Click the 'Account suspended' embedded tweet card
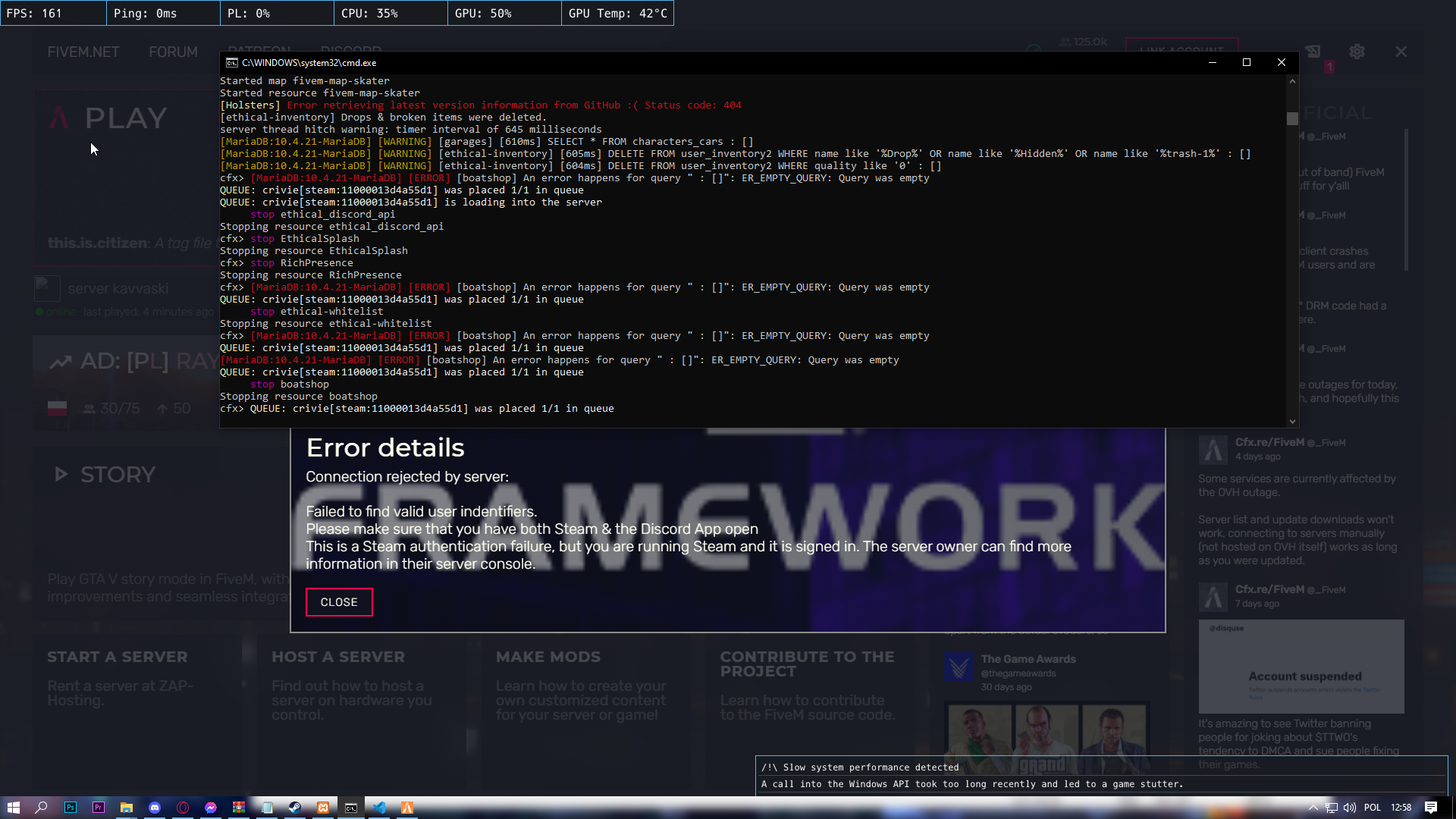This screenshot has width=1456, height=819. click(1301, 667)
